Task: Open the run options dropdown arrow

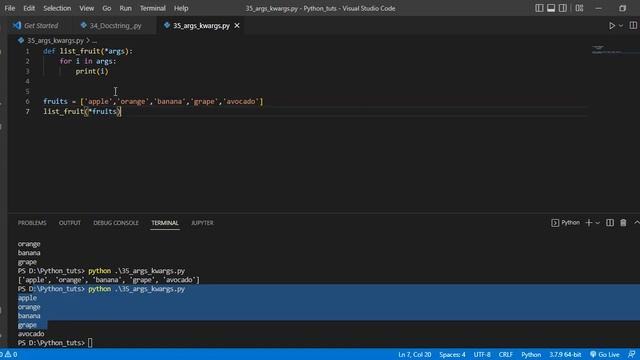Action: (x=621, y=25)
